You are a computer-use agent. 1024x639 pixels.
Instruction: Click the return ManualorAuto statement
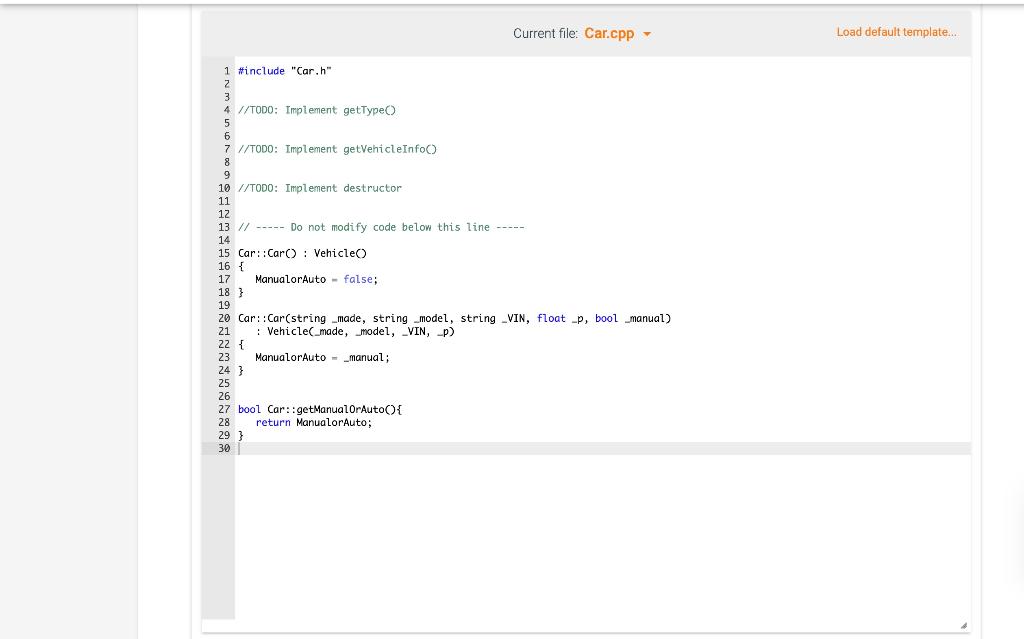coord(315,422)
